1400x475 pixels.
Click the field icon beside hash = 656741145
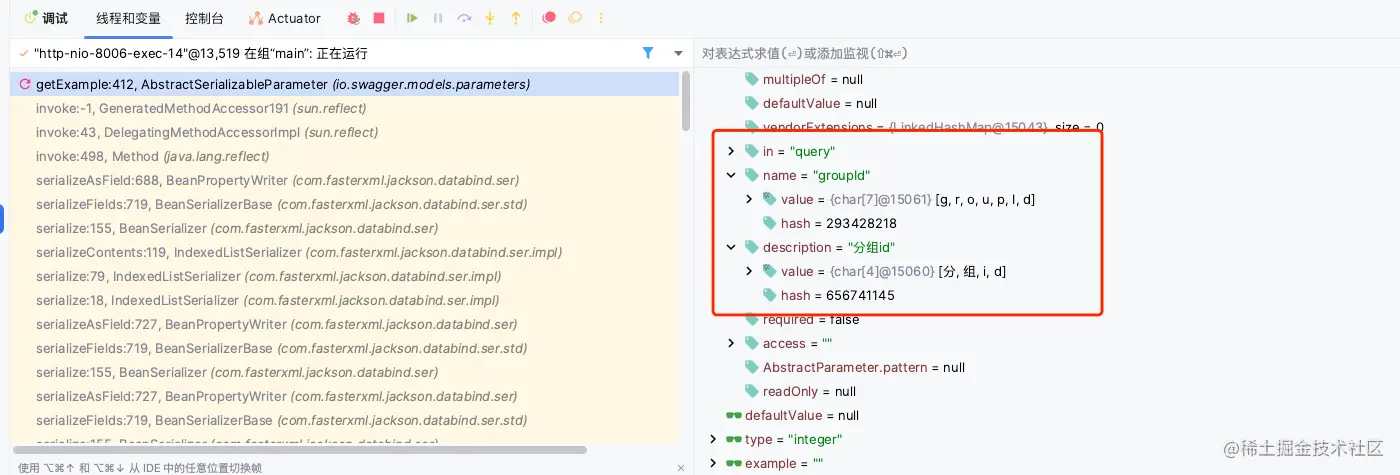pyautogui.click(x=770, y=295)
